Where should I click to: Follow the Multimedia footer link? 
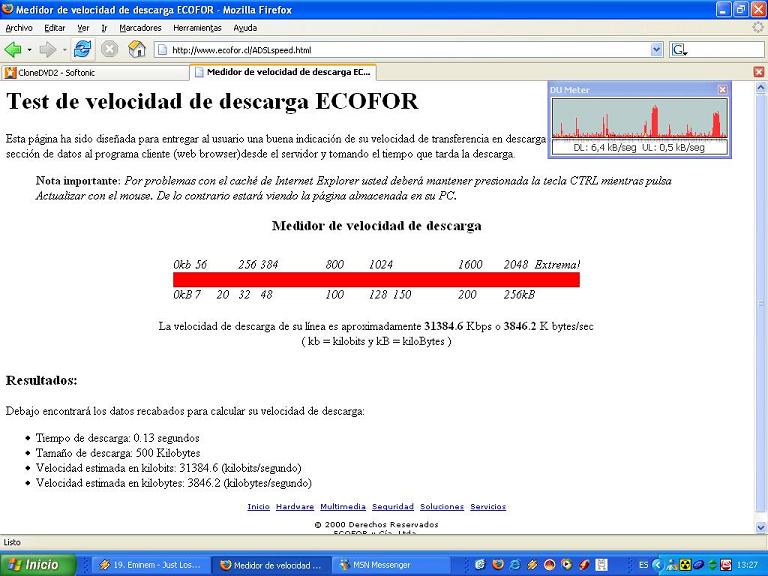343,506
